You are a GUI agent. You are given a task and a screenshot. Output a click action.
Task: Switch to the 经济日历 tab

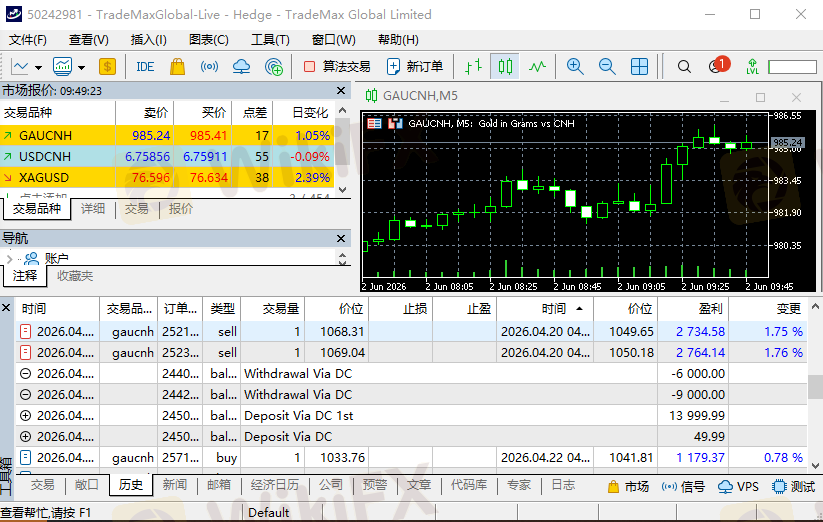(275, 485)
